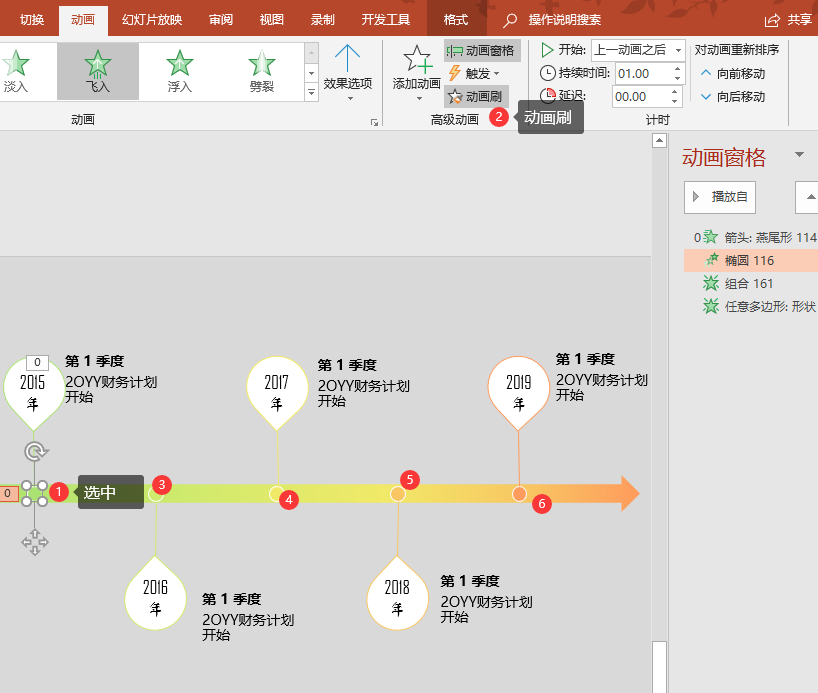Open the 录制 (Record) ribbon tab
Viewport: 818px width, 693px height.
point(322,18)
